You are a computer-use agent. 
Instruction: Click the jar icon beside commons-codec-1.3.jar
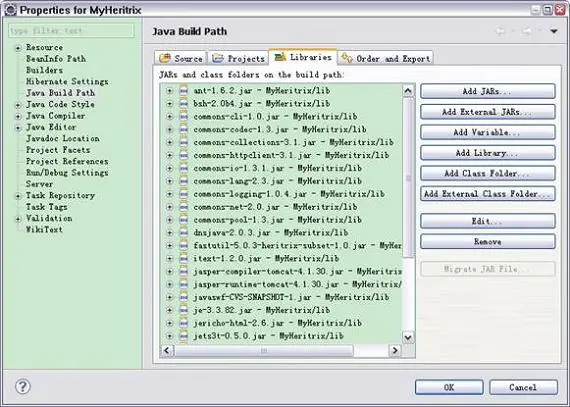184,129
